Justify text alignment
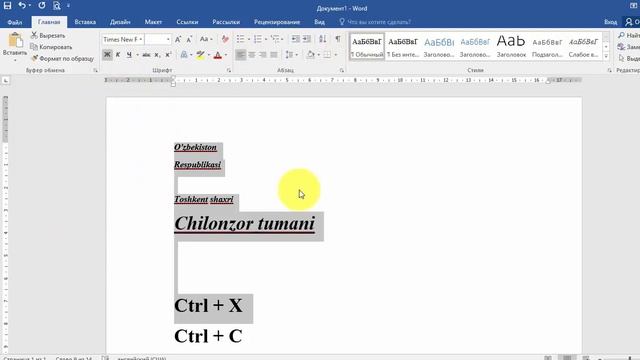The width and height of the screenshot is (640, 360). (274, 55)
